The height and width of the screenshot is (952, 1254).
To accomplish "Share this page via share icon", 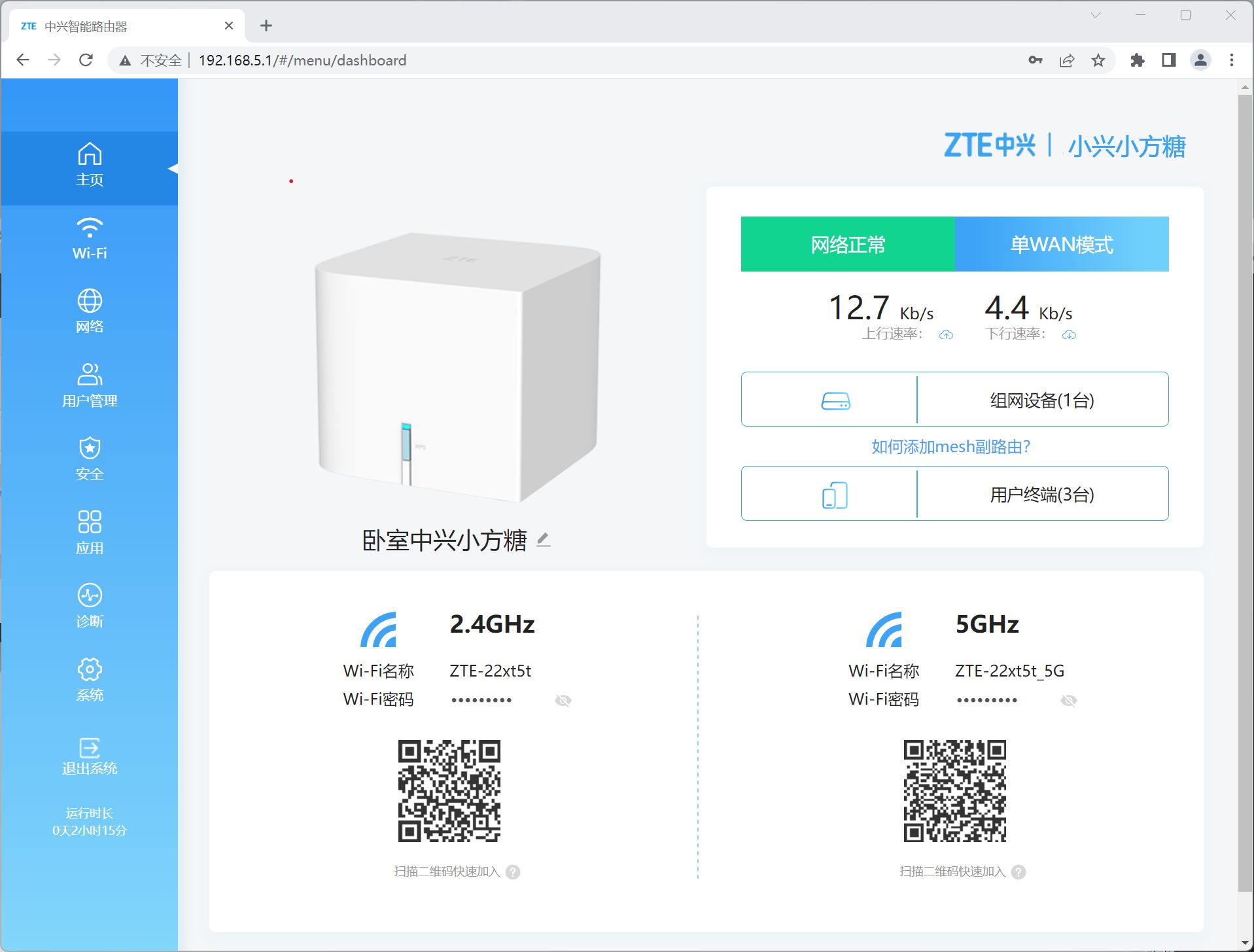I will (1067, 60).
